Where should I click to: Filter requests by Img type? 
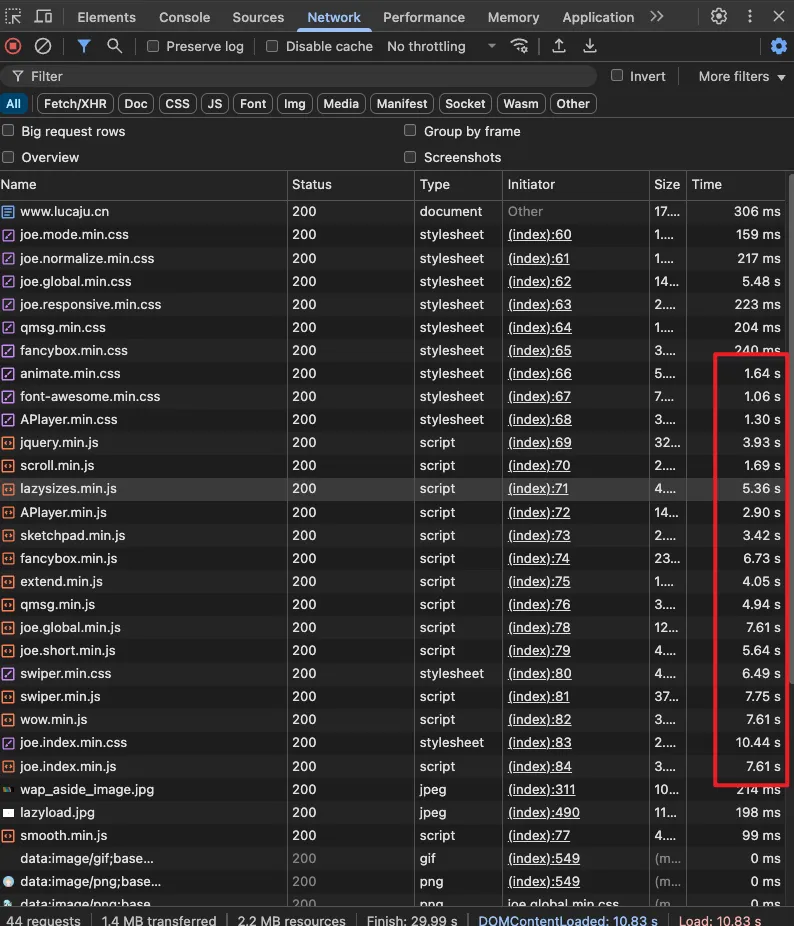(x=294, y=104)
